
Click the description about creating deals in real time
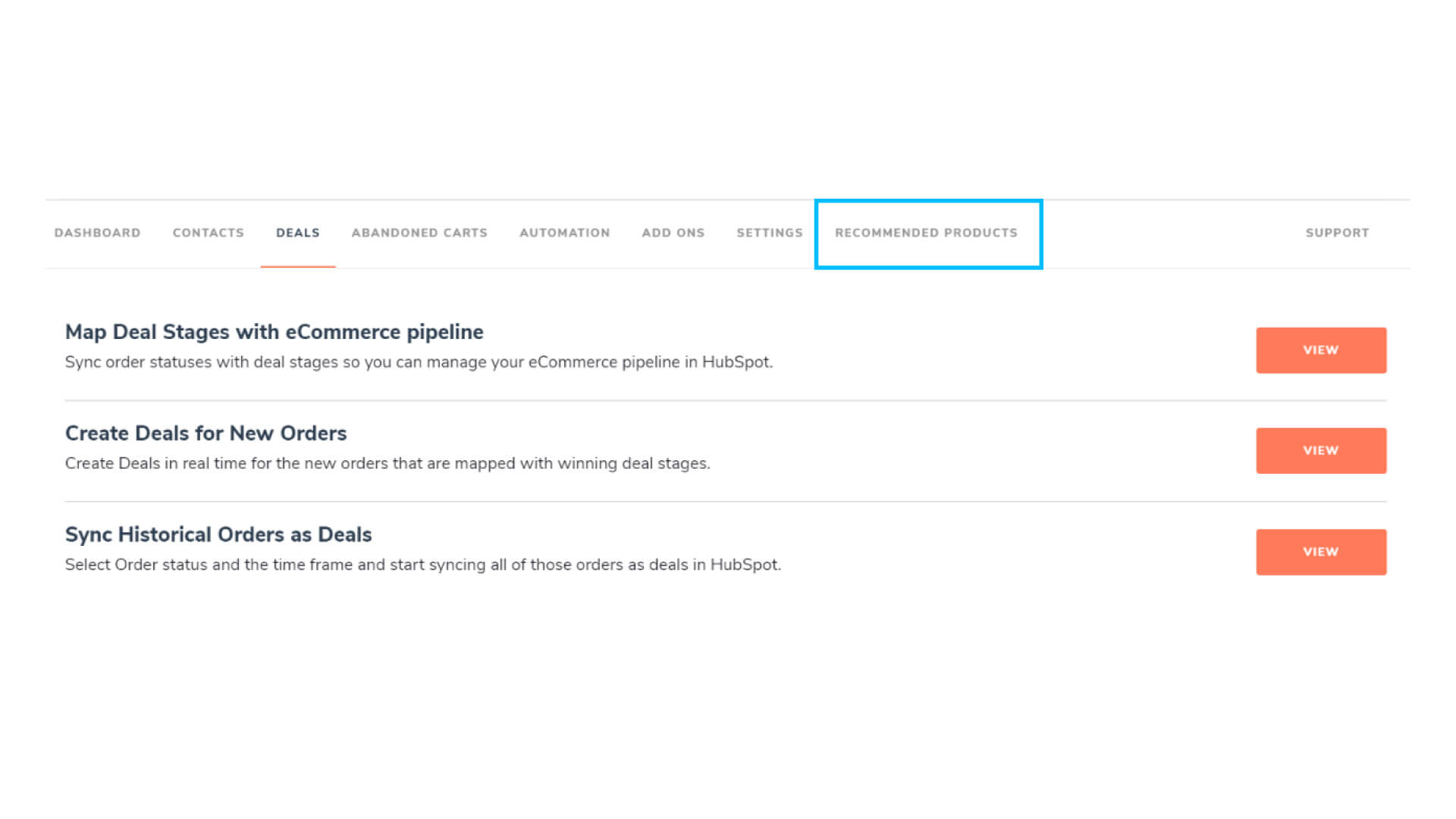pyautogui.click(x=388, y=463)
